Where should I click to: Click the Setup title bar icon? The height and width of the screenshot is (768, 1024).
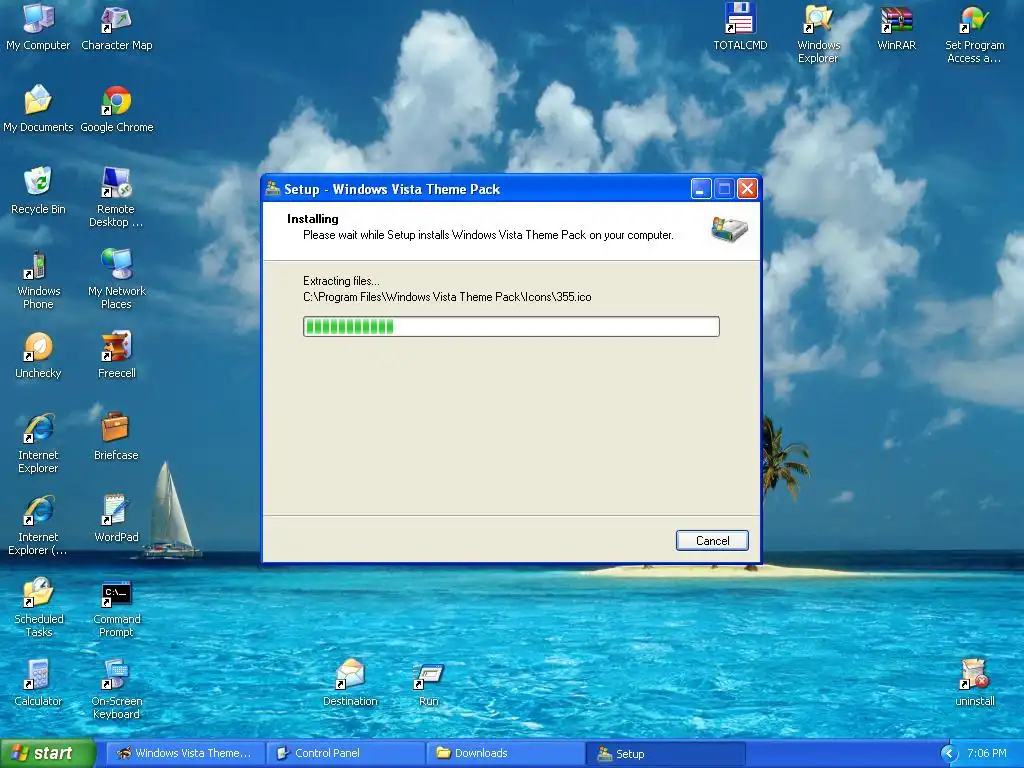pos(273,189)
